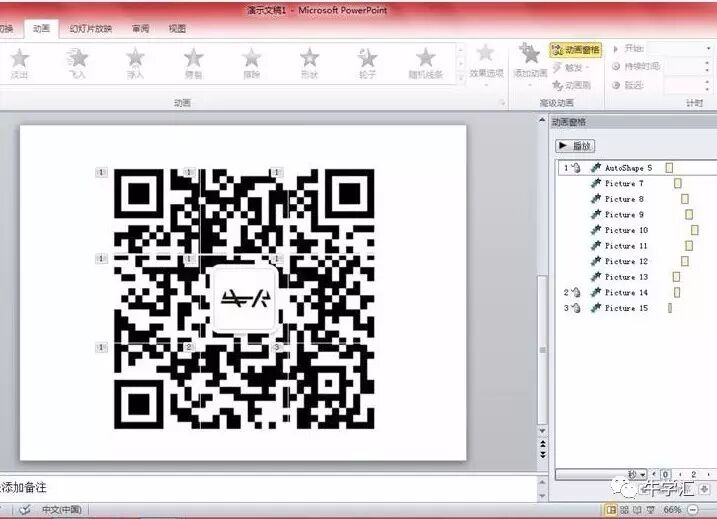Viewport: 717px width, 519px height.
Task: Select the 动画刷 animation painter
Action: point(572,85)
